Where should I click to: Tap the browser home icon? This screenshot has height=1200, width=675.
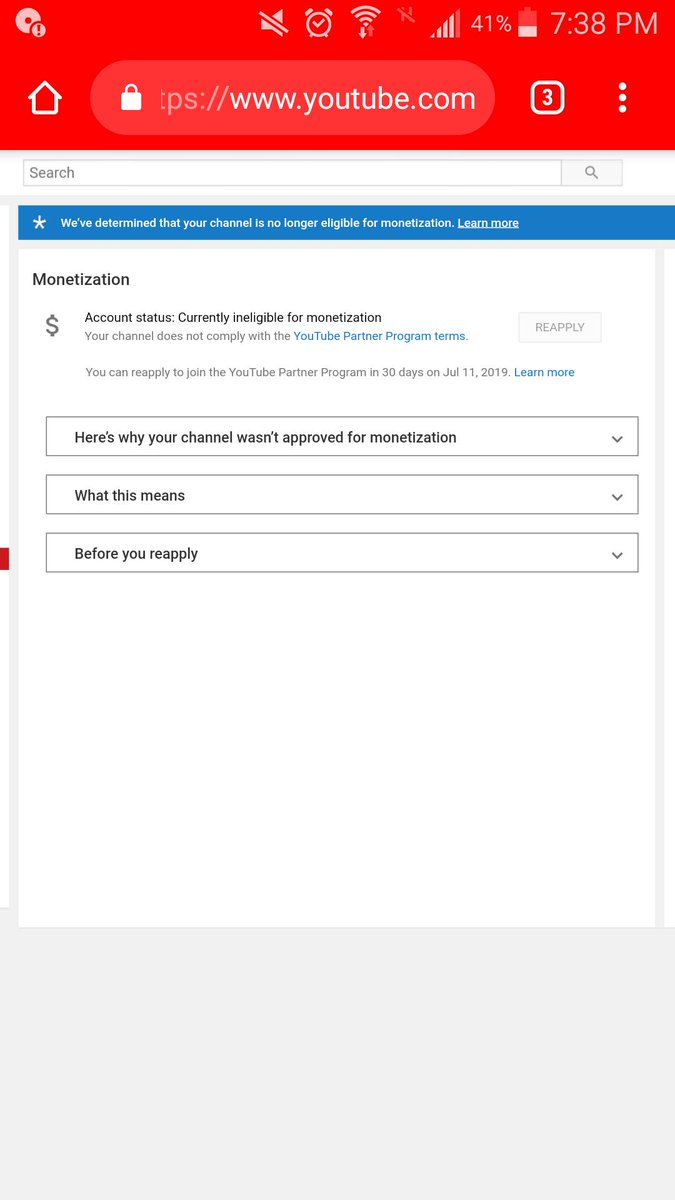(x=44, y=98)
